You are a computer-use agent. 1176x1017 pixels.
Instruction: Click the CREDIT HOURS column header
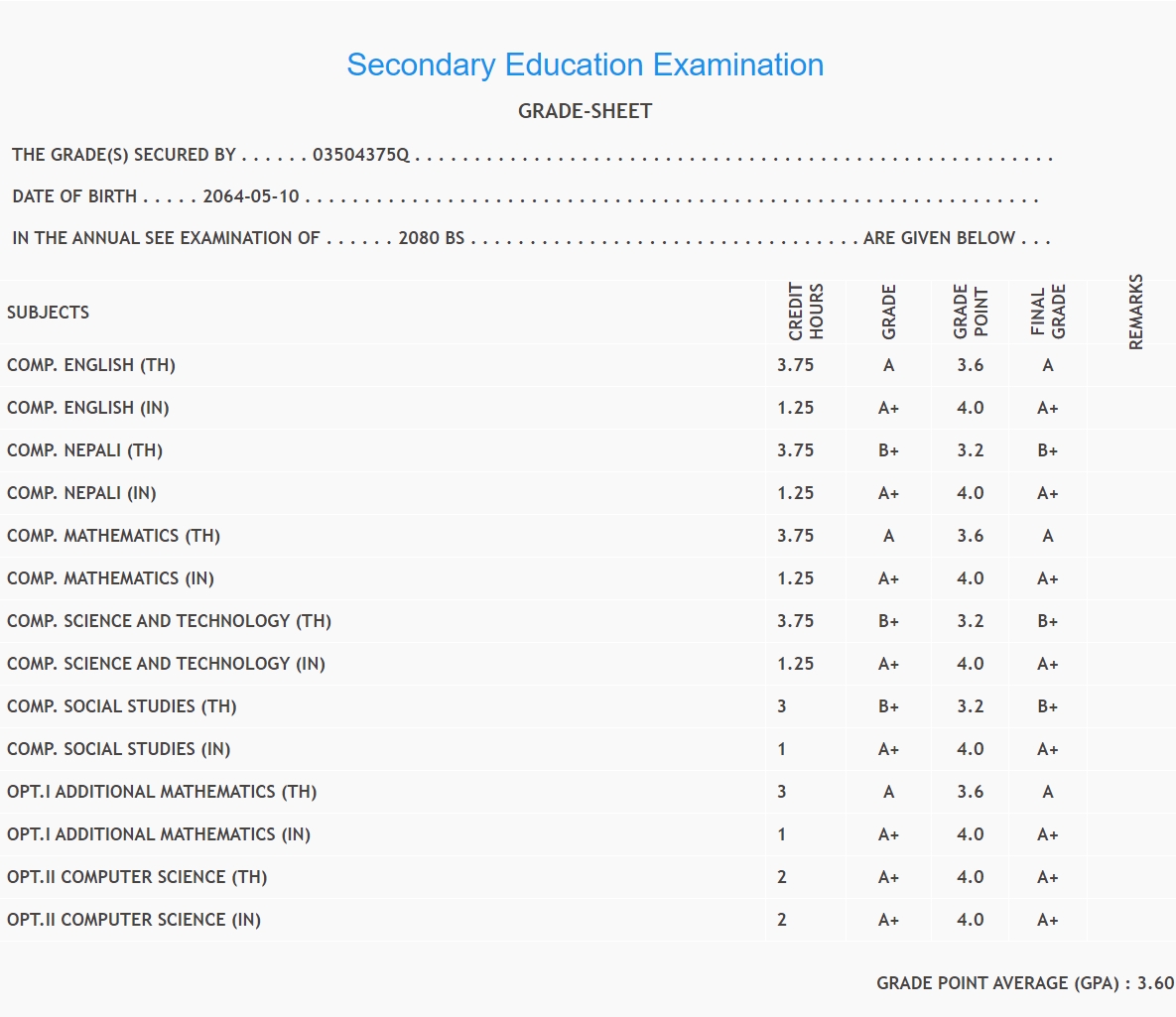[x=806, y=312]
